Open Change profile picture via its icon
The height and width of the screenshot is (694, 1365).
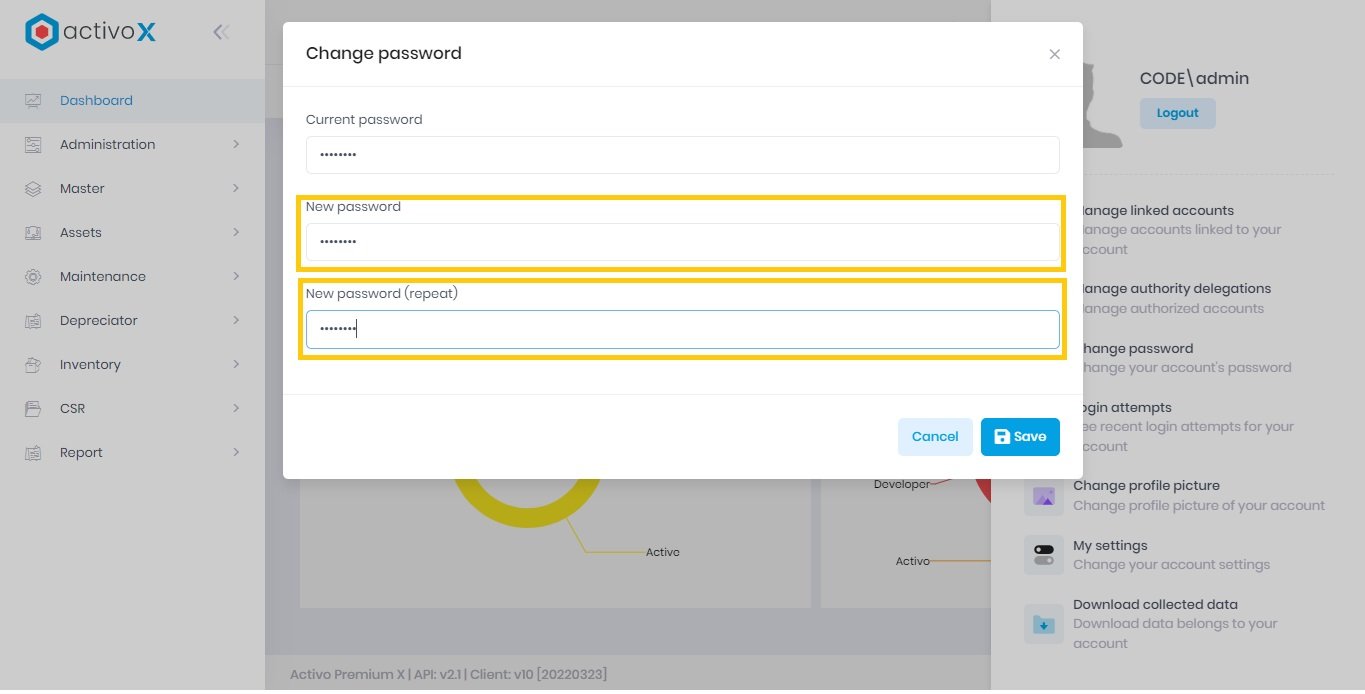point(1043,496)
